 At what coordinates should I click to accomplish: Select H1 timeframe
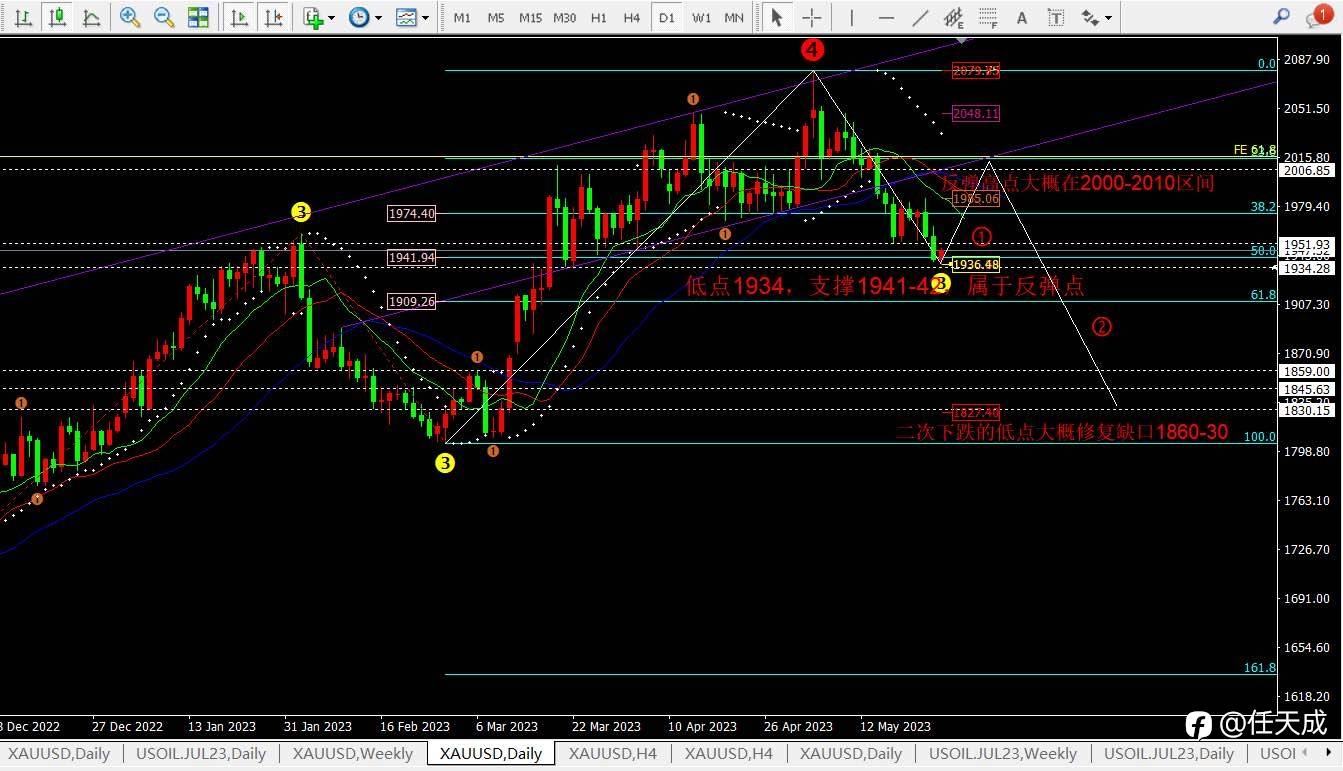point(599,18)
